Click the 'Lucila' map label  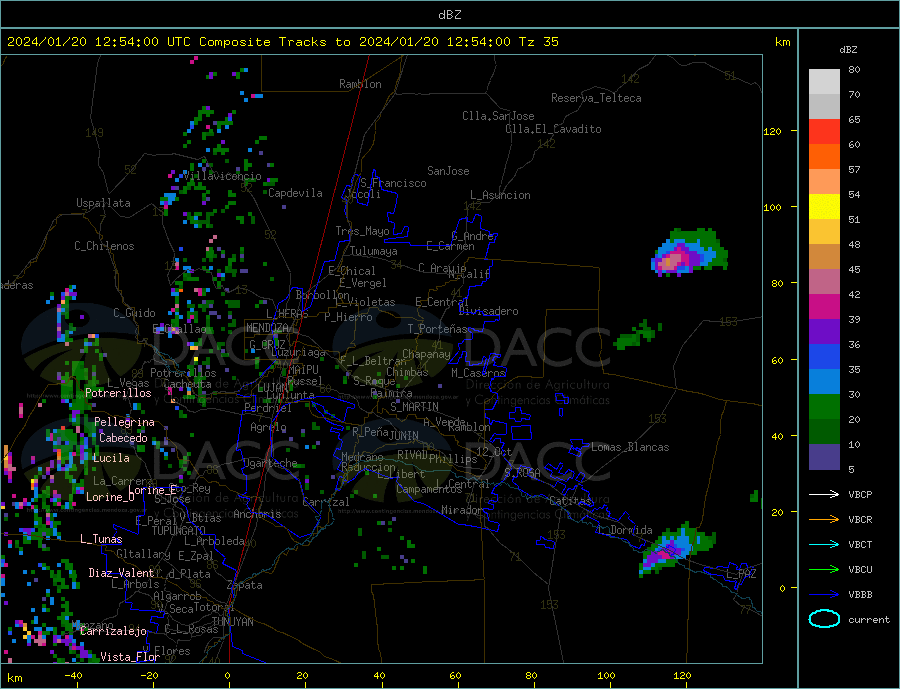click(x=111, y=458)
